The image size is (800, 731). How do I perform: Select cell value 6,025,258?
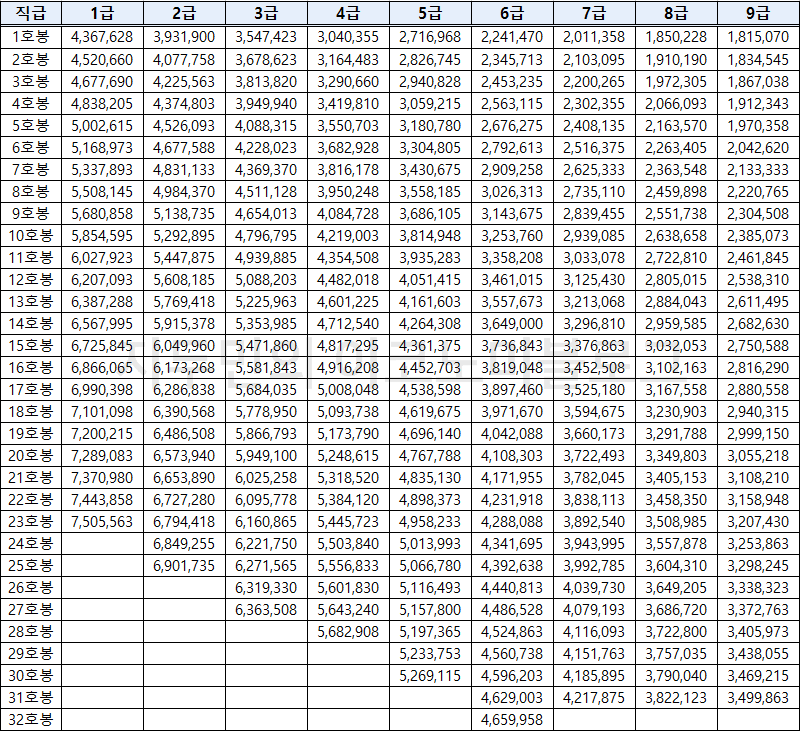(x=266, y=477)
